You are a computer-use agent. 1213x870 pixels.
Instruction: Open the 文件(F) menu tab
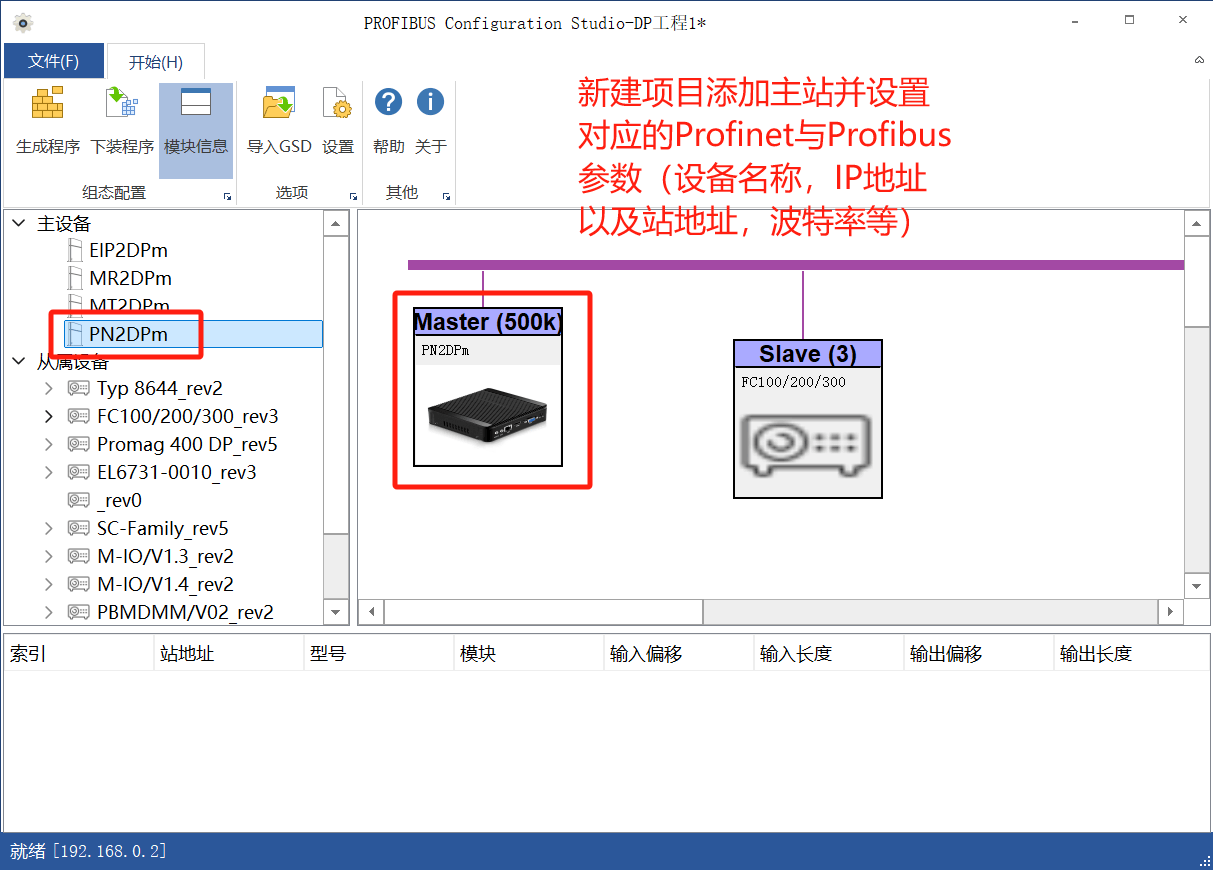pos(54,61)
